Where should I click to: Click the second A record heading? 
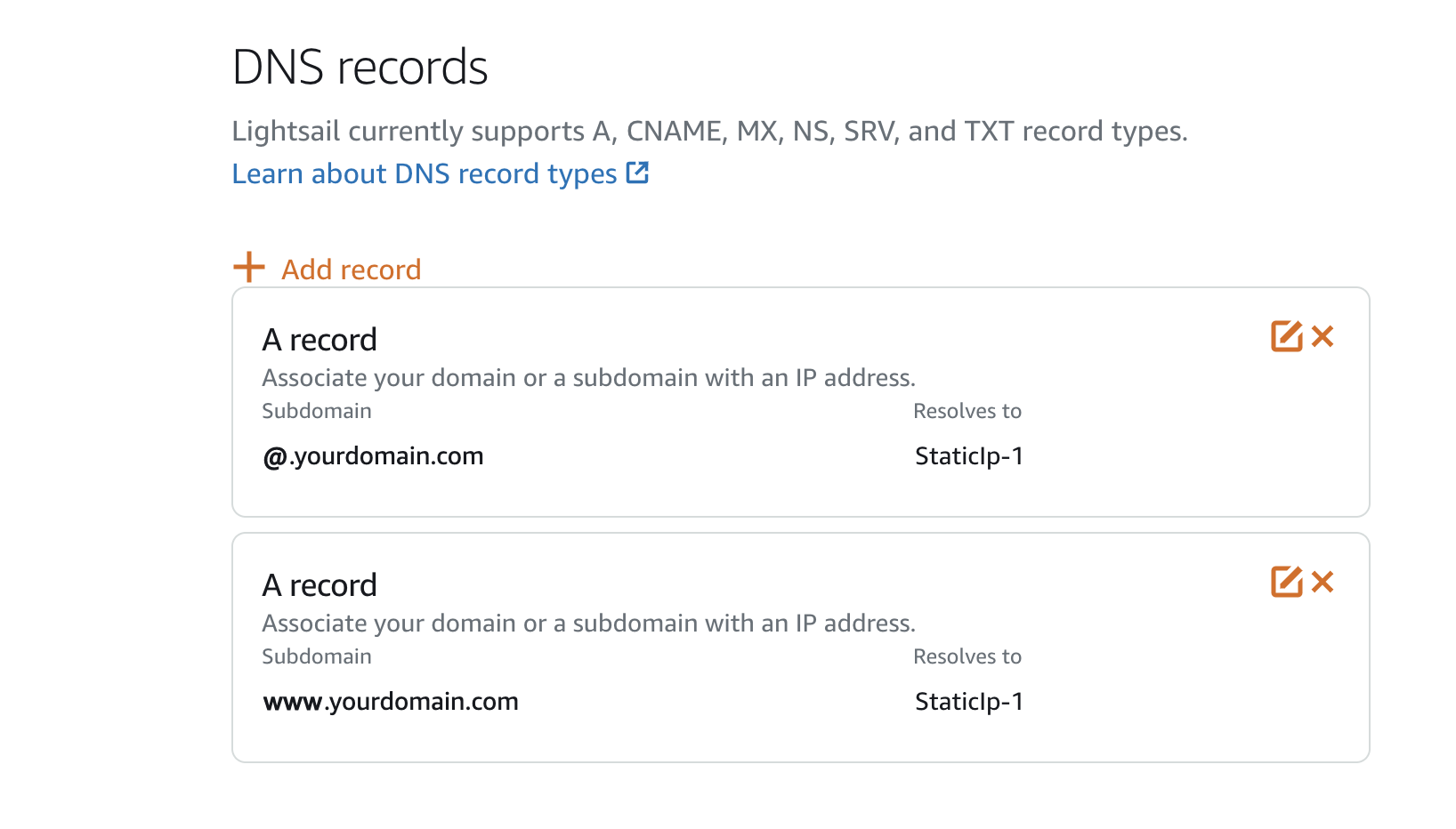click(320, 585)
